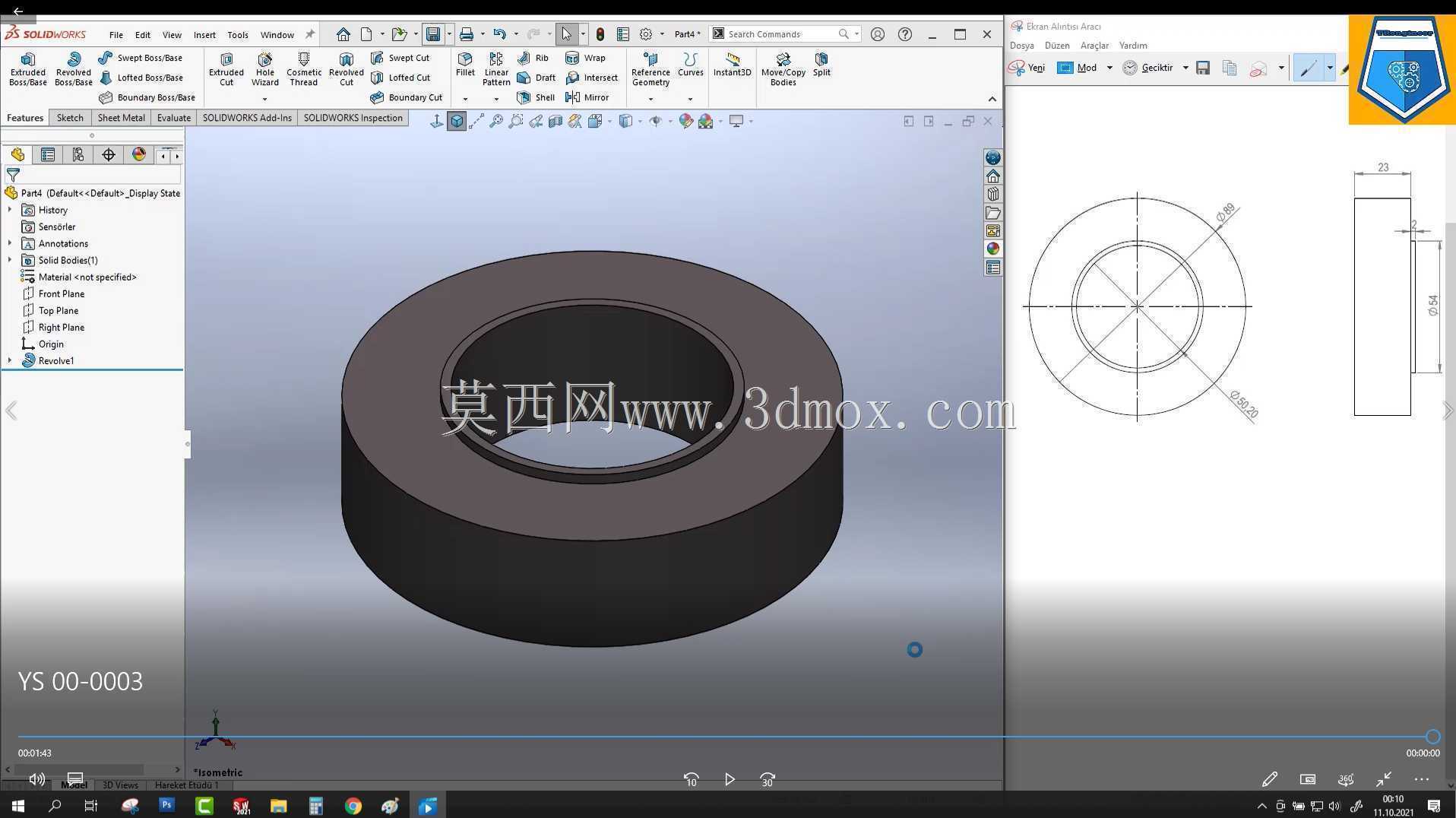The width and height of the screenshot is (1456, 818).
Task: Open the DisplayManager panel tab
Action: tap(139, 155)
